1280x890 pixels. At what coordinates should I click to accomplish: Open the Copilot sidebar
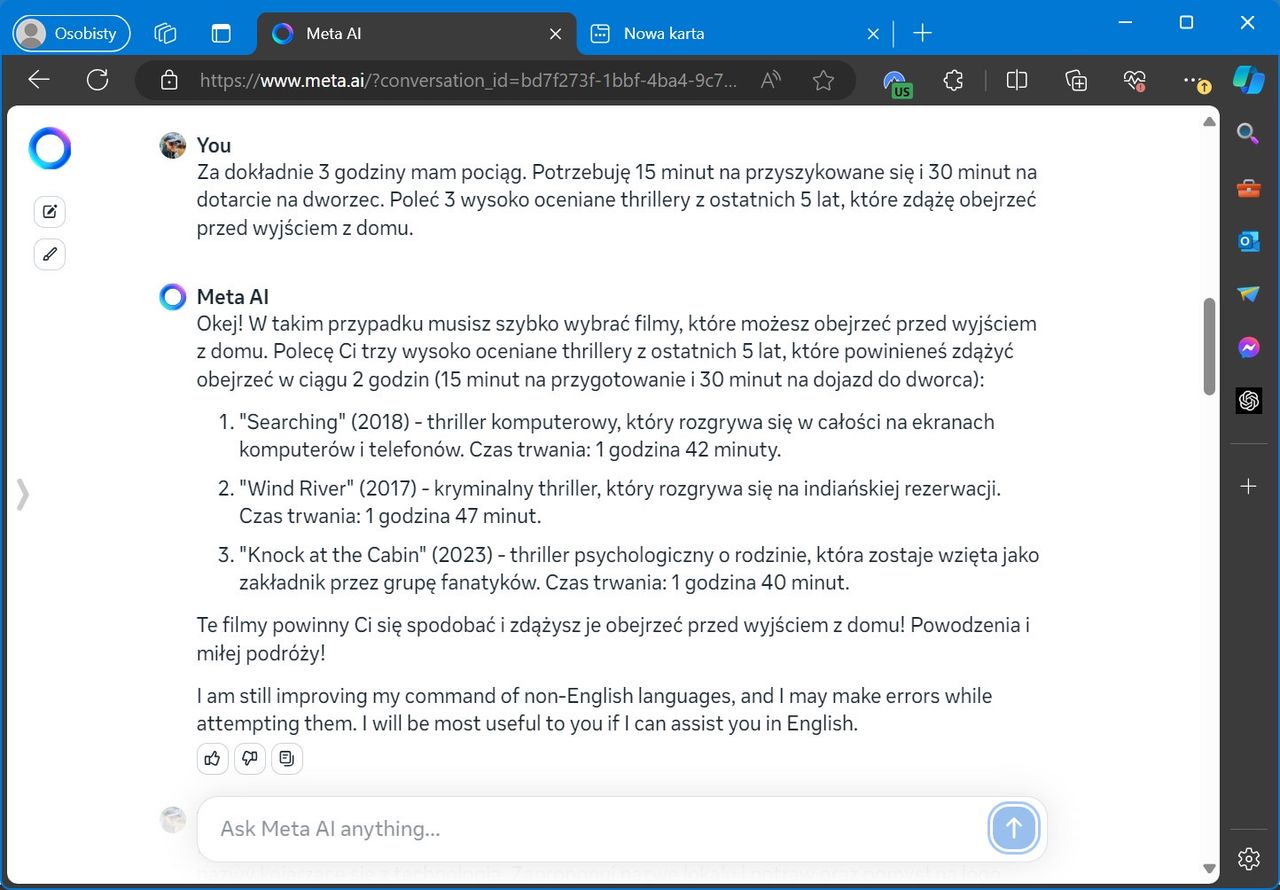pos(1248,80)
